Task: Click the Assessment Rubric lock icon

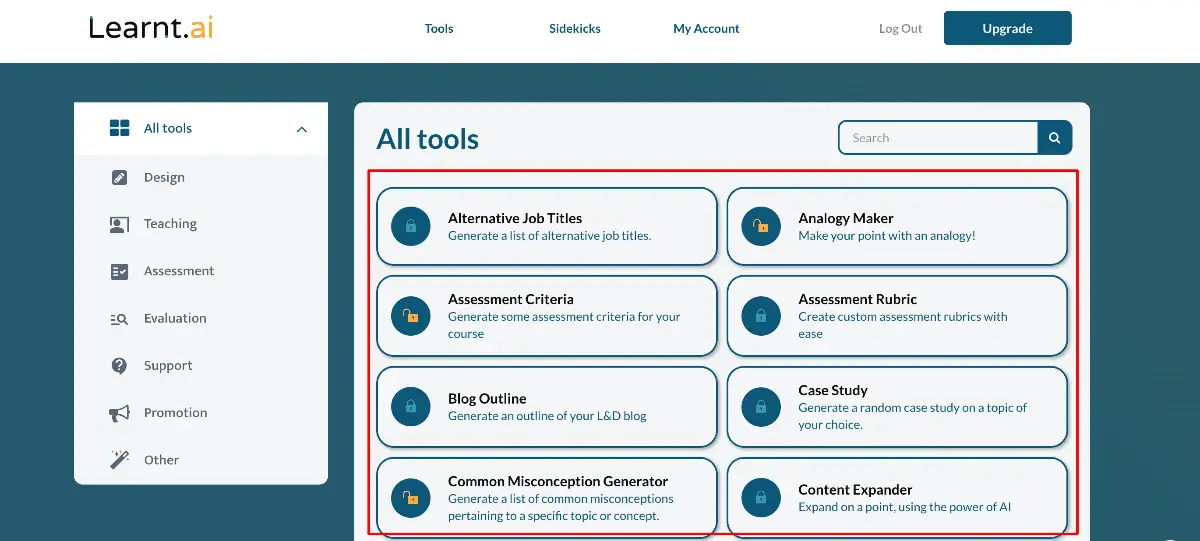Action: [x=761, y=316]
